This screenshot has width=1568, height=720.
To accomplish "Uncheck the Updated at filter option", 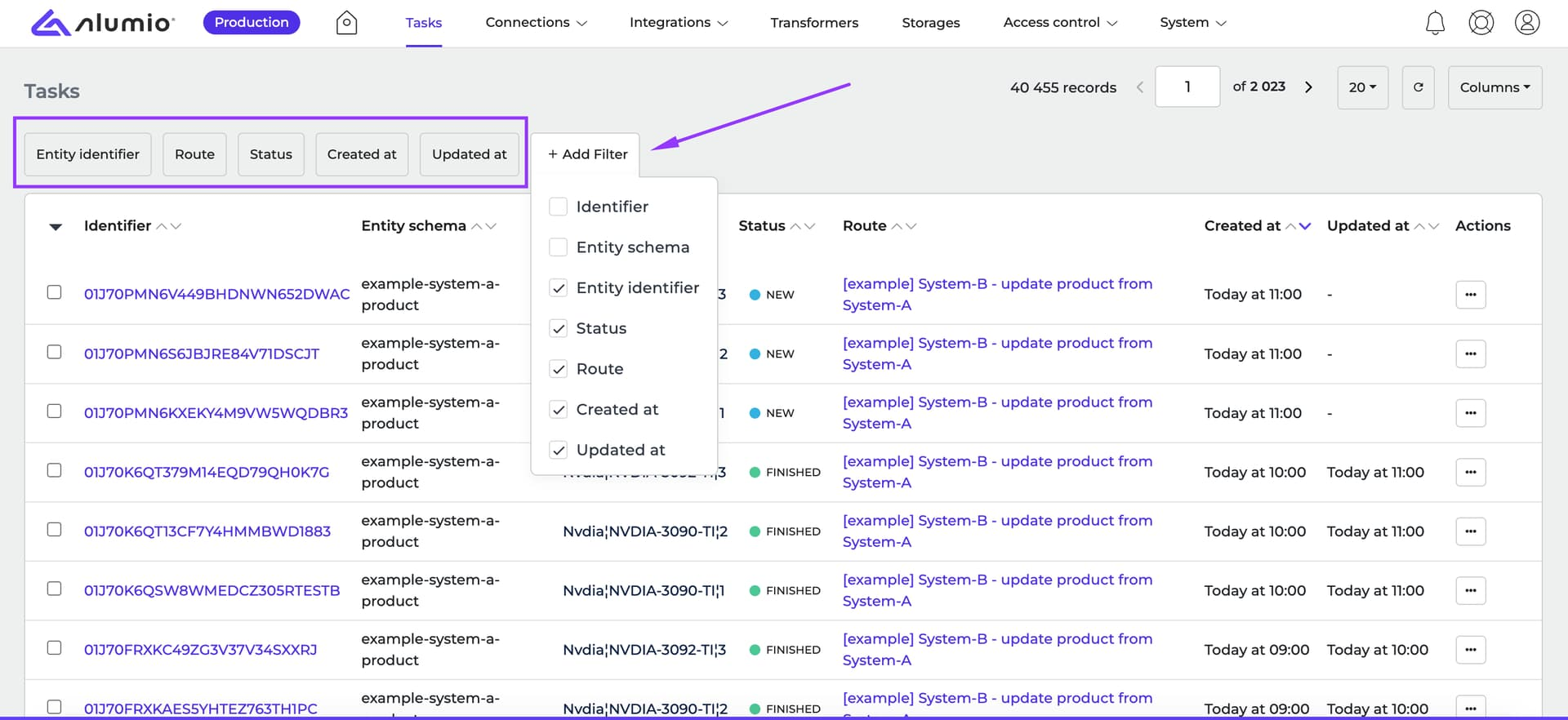I will (559, 450).
